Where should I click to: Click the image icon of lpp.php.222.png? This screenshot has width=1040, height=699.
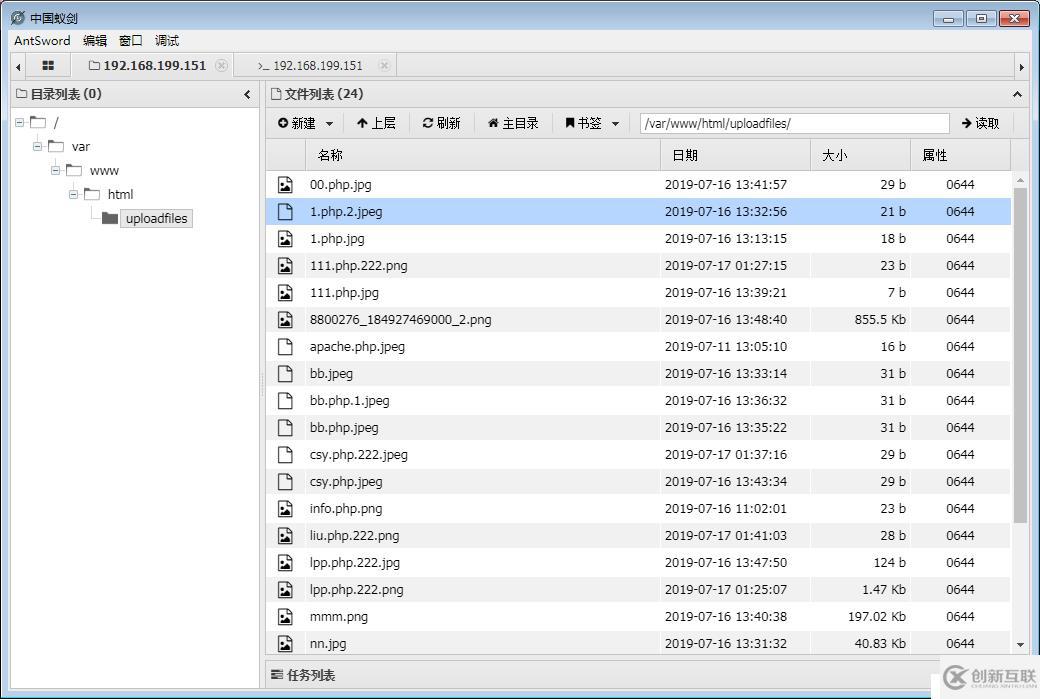click(x=285, y=590)
